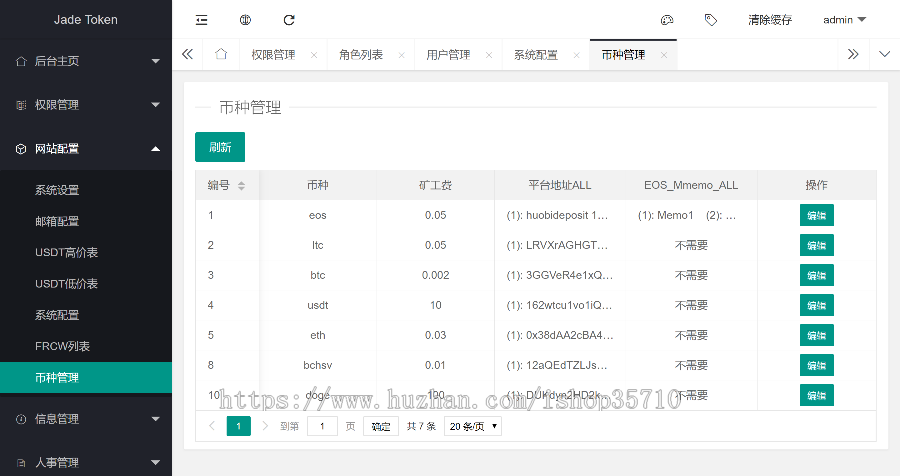Select 币种管理 in sidebar
The height and width of the screenshot is (476, 900).
coord(86,377)
